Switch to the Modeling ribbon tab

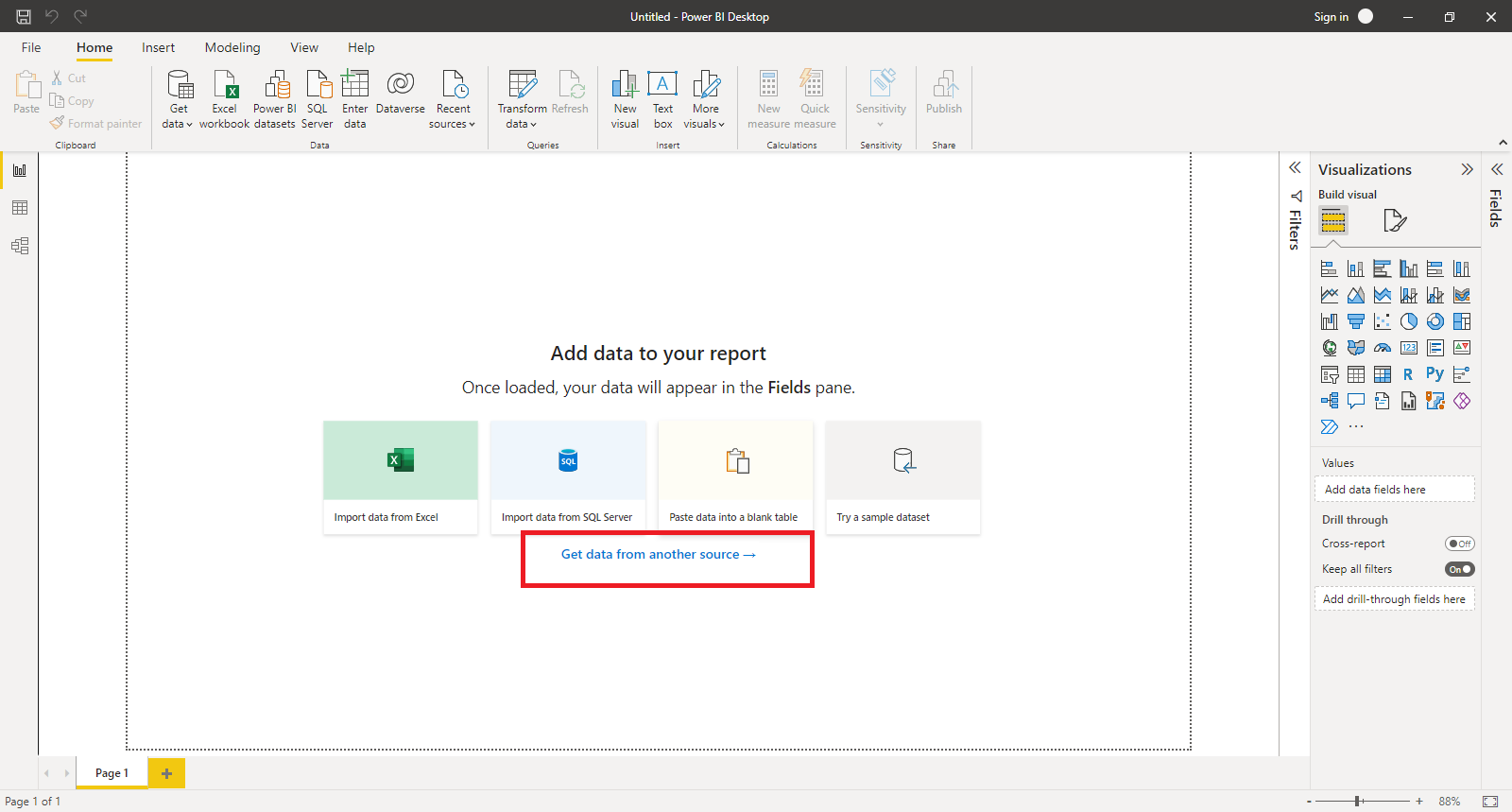pos(232,47)
